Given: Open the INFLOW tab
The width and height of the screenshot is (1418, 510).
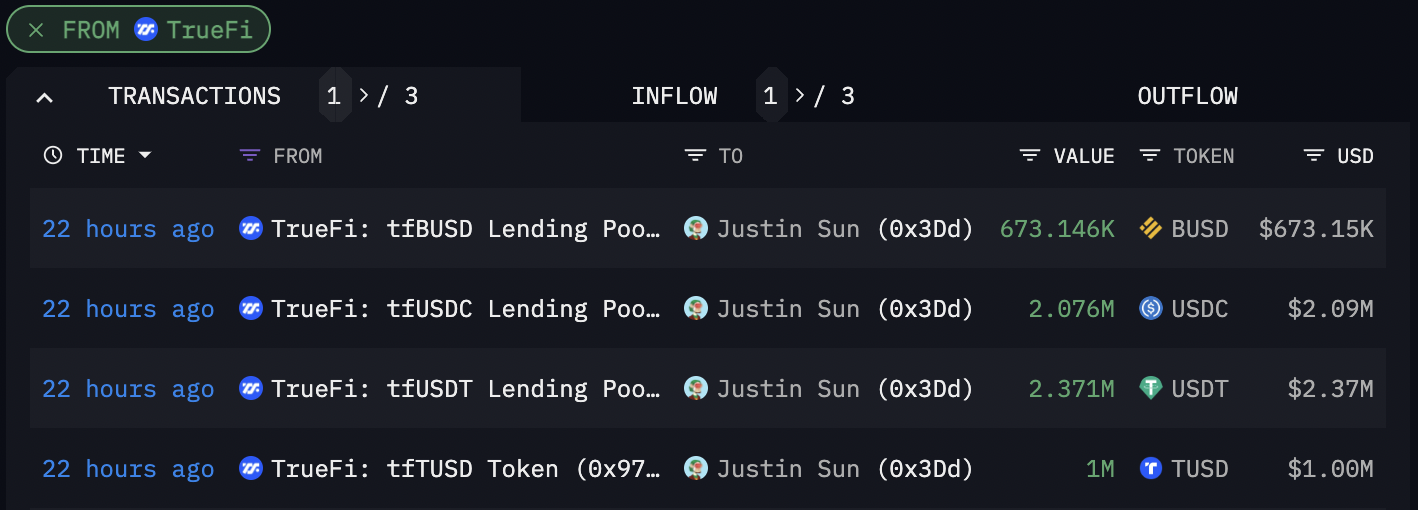Looking at the screenshot, I should click(x=674, y=96).
